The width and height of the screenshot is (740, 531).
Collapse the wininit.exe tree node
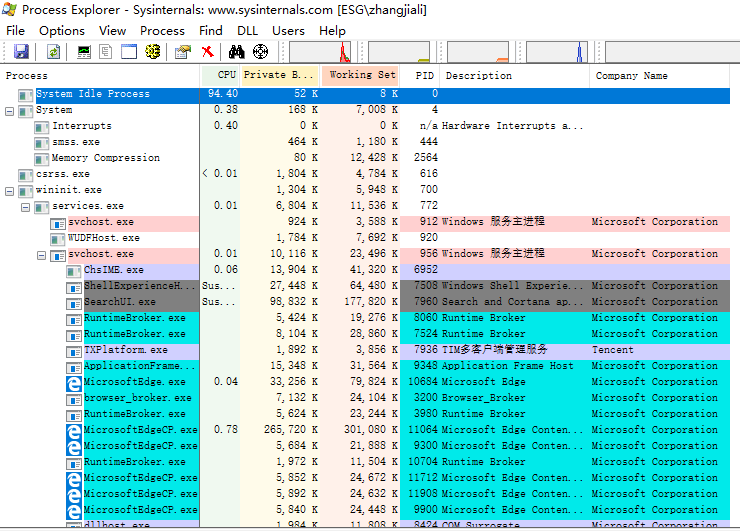pyautogui.click(x=9, y=191)
